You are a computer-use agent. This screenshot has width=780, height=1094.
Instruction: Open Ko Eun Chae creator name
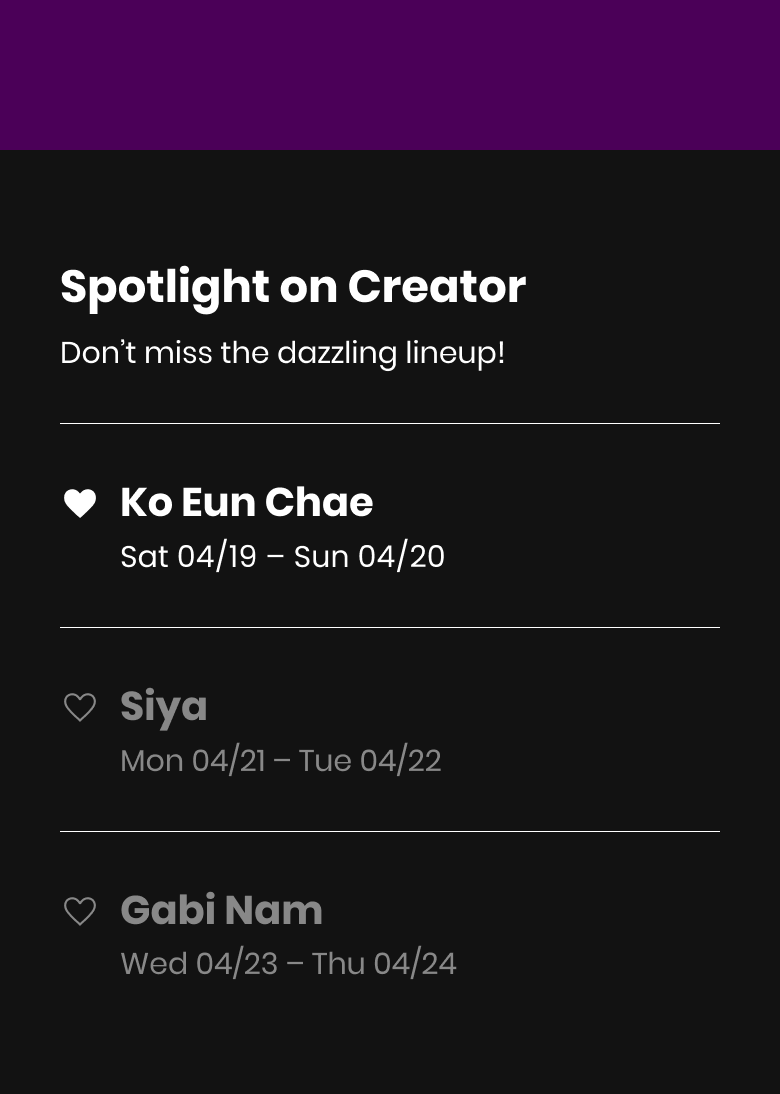(246, 502)
